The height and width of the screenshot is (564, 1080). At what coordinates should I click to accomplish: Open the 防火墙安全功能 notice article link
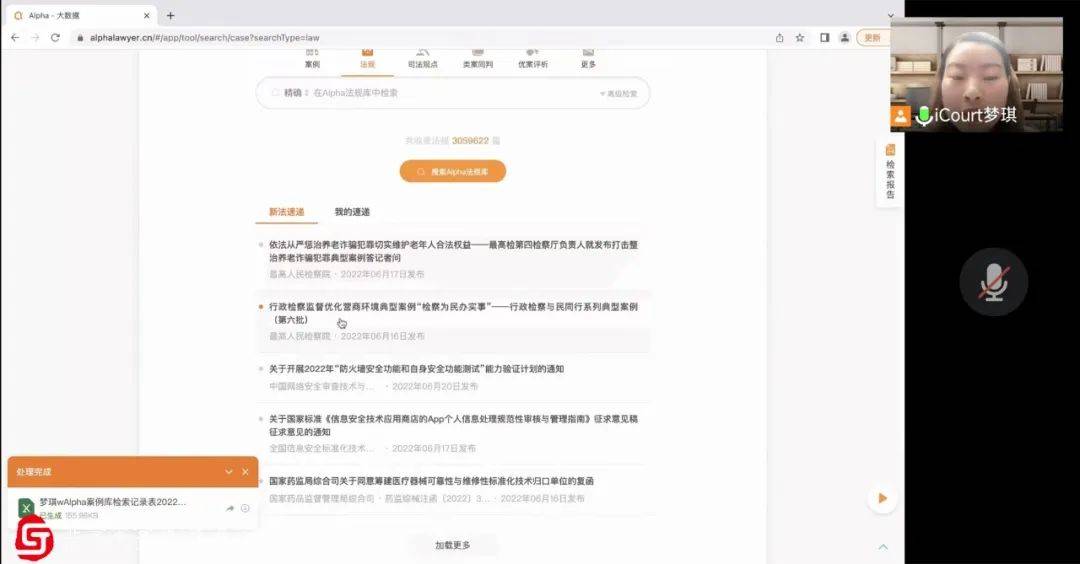pos(416,369)
